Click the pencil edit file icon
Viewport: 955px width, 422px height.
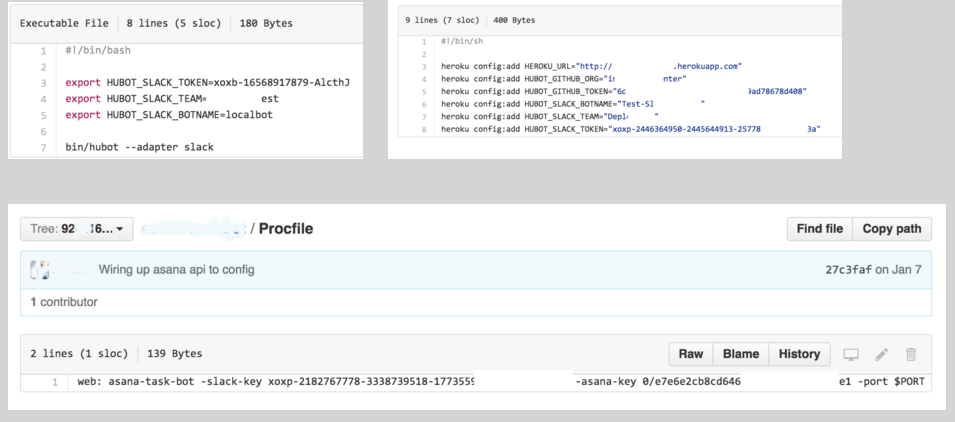coord(881,354)
